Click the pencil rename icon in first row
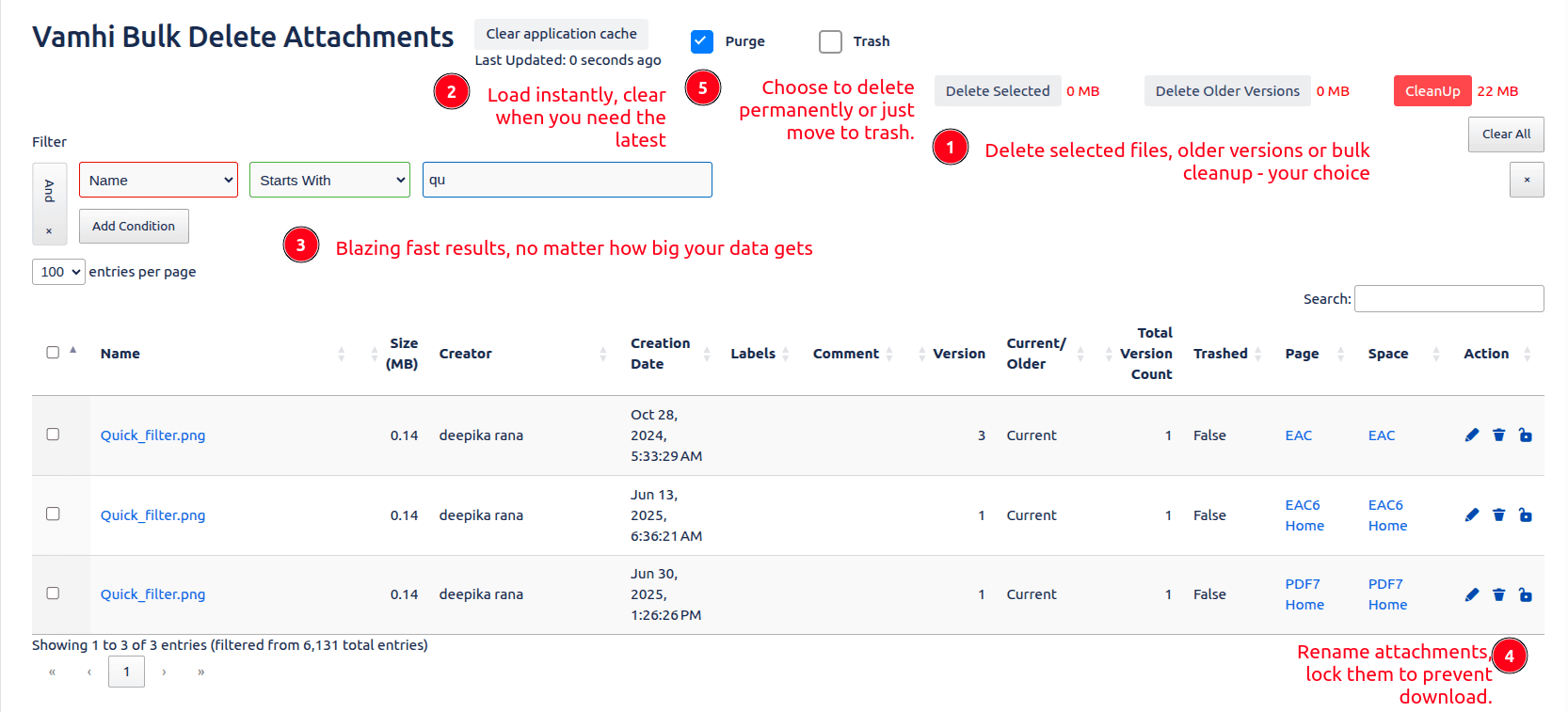 coord(1472,435)
